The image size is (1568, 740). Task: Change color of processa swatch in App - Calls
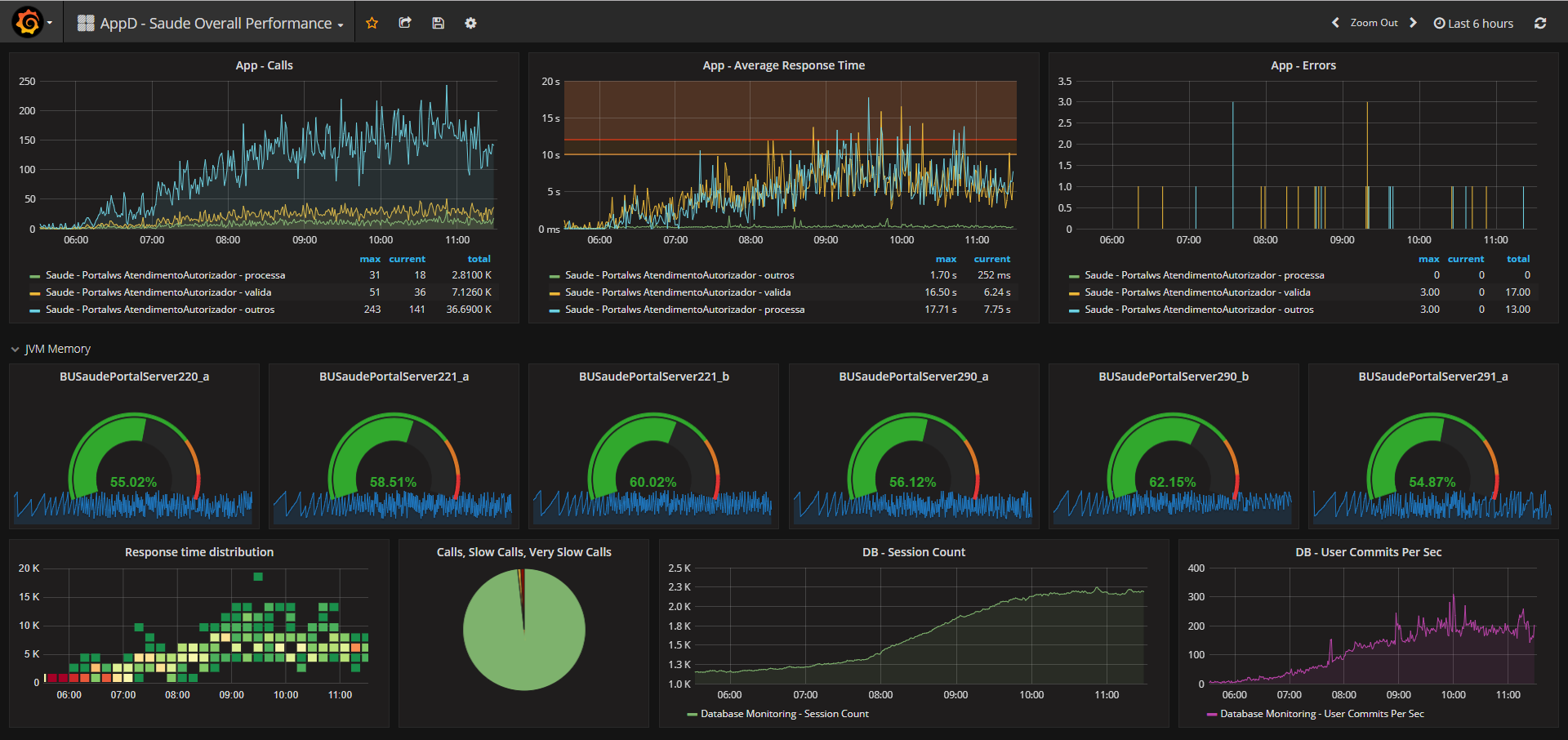coord(35,276)
